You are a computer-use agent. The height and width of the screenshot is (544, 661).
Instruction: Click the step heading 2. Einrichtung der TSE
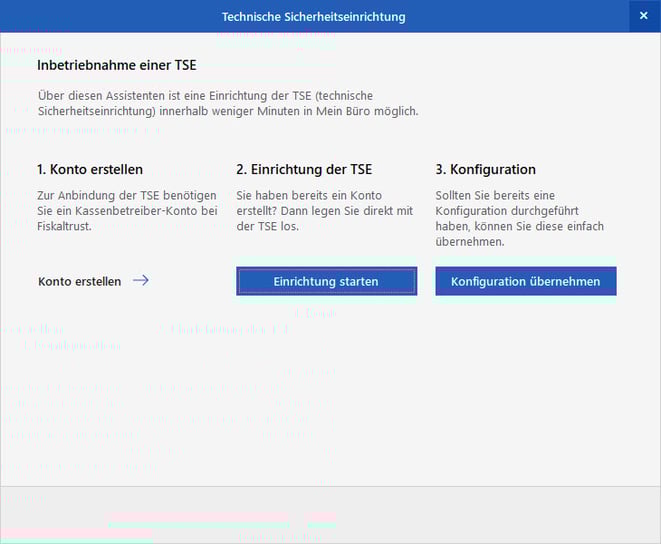tap(304, 170)
